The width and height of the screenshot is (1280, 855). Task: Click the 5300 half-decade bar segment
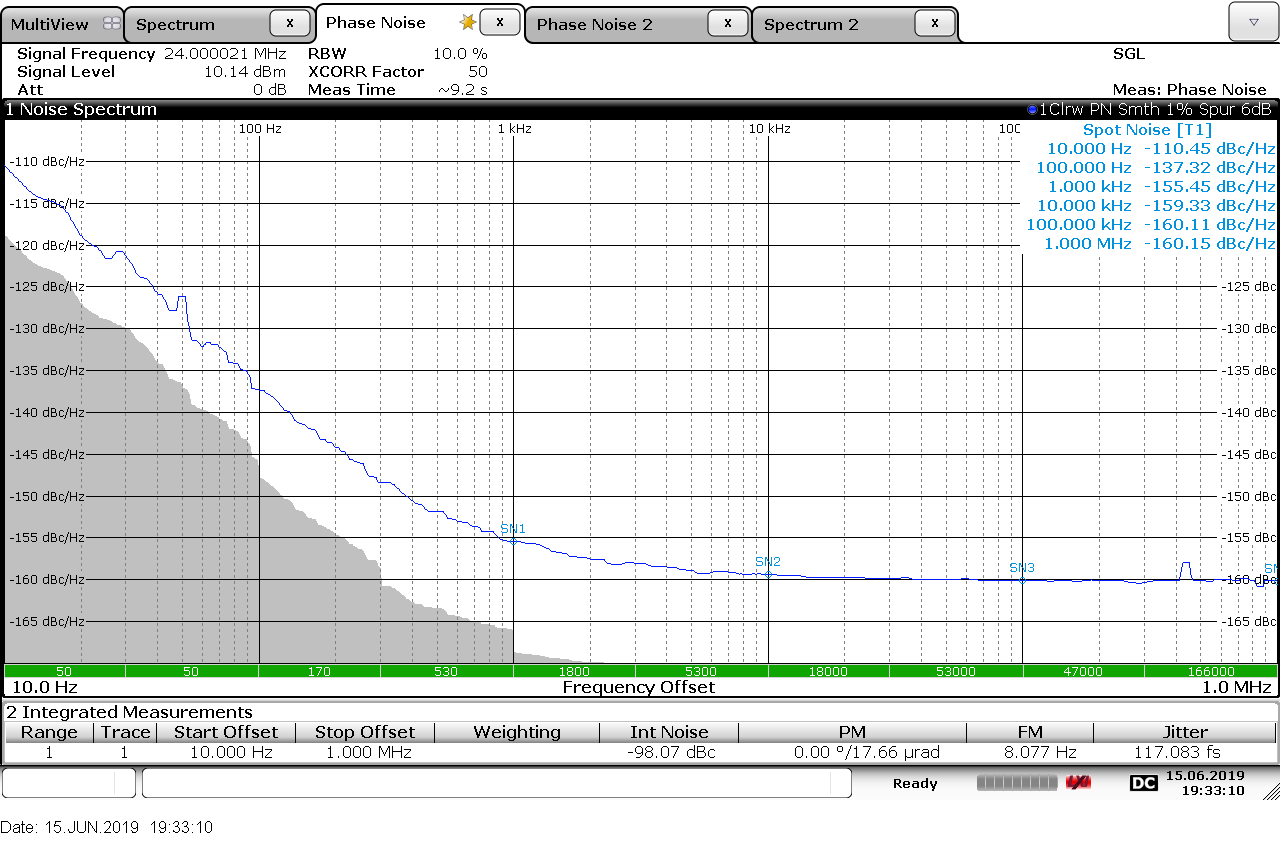(x=701, y=671)
